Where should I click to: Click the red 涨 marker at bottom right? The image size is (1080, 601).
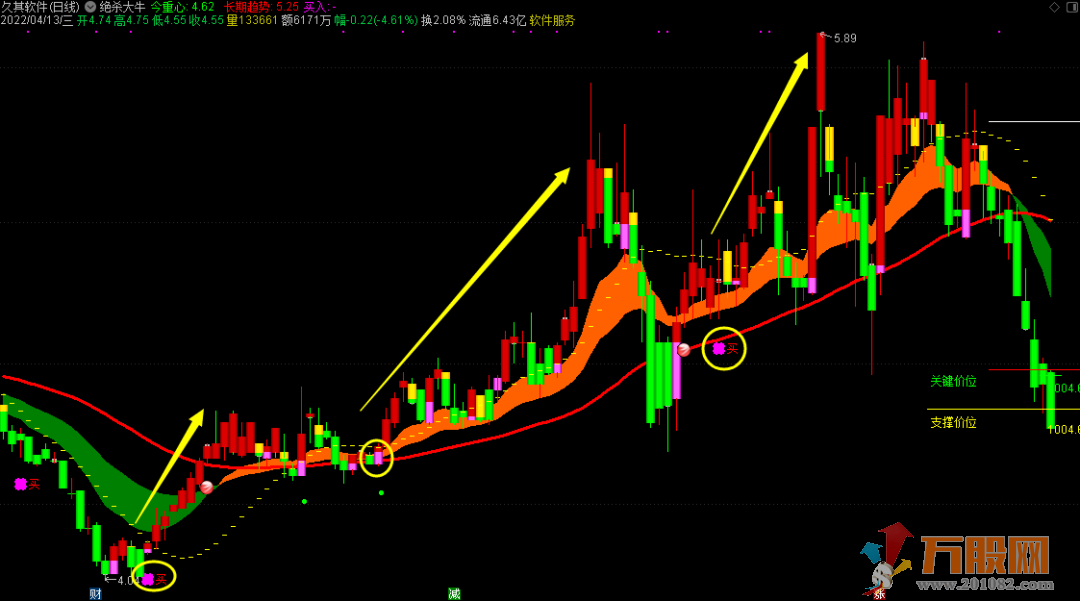880,593
